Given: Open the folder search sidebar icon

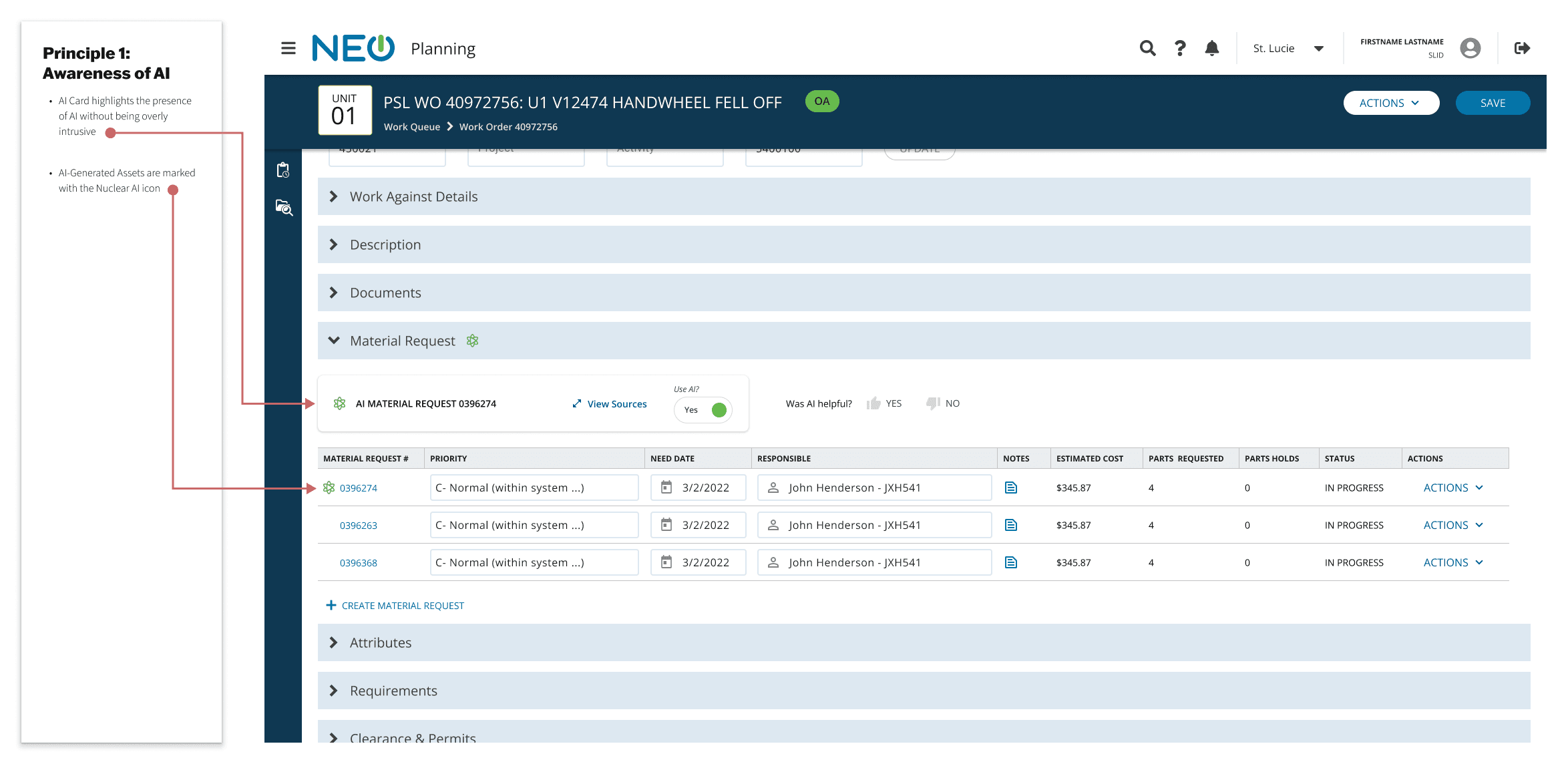Looking at the screenshot, I should (284, 208).
